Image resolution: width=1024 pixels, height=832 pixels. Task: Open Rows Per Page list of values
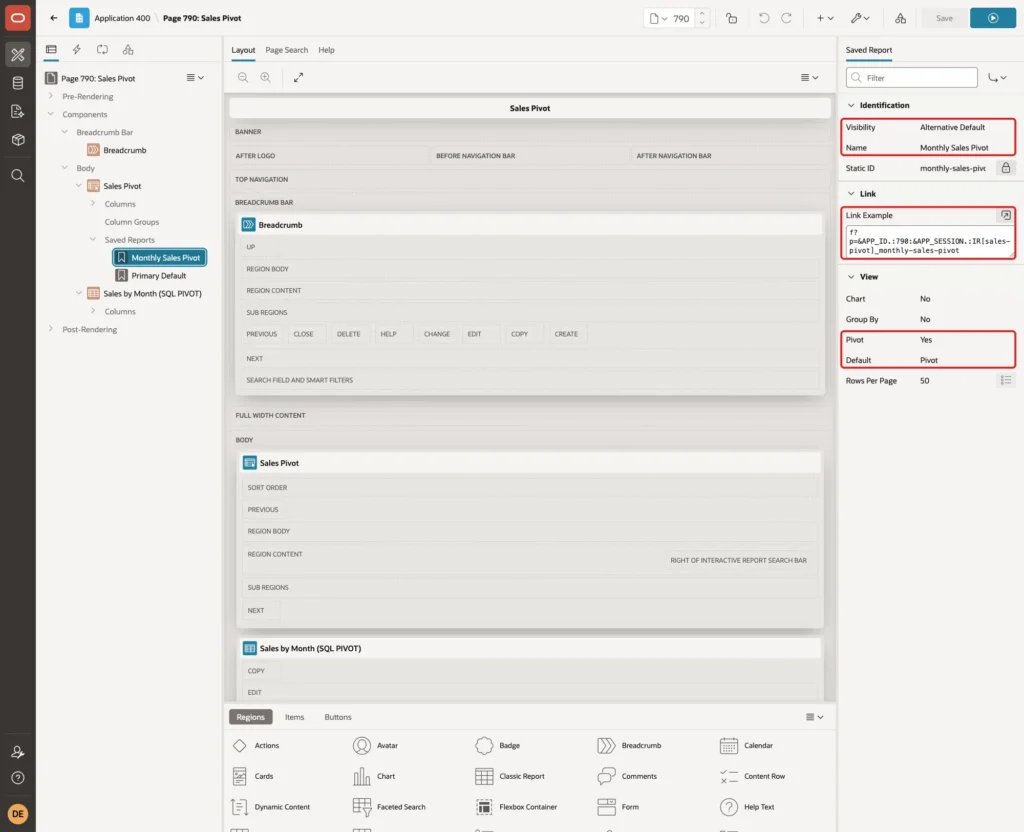click(x=1005, y=381)
